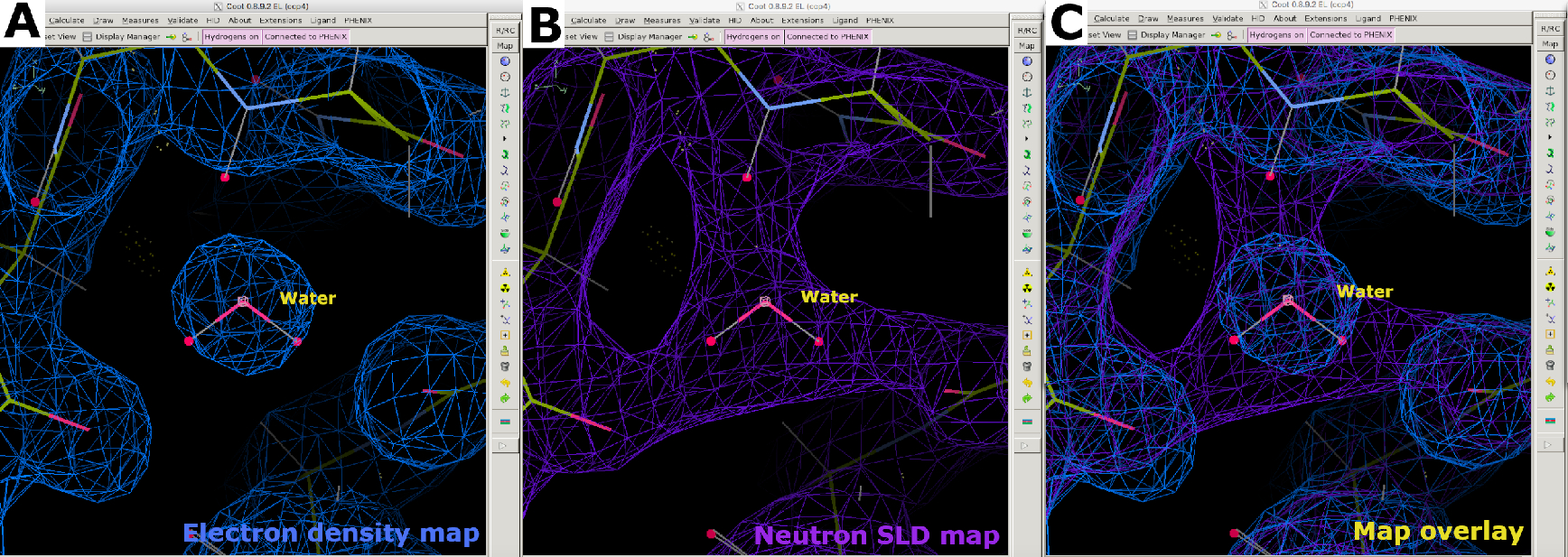
Task: Click Connected to PHENIX button in panel B
Action: tap(827, 37)
